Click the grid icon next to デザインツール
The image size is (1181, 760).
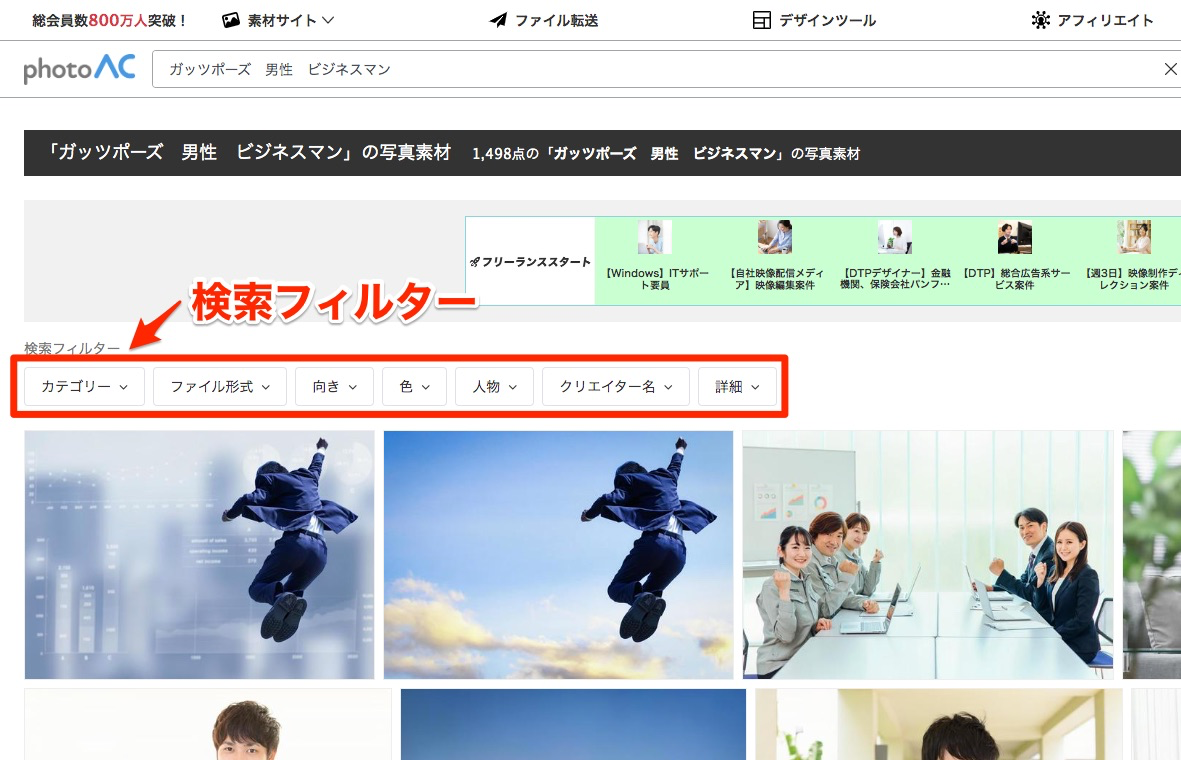[761, 18]
